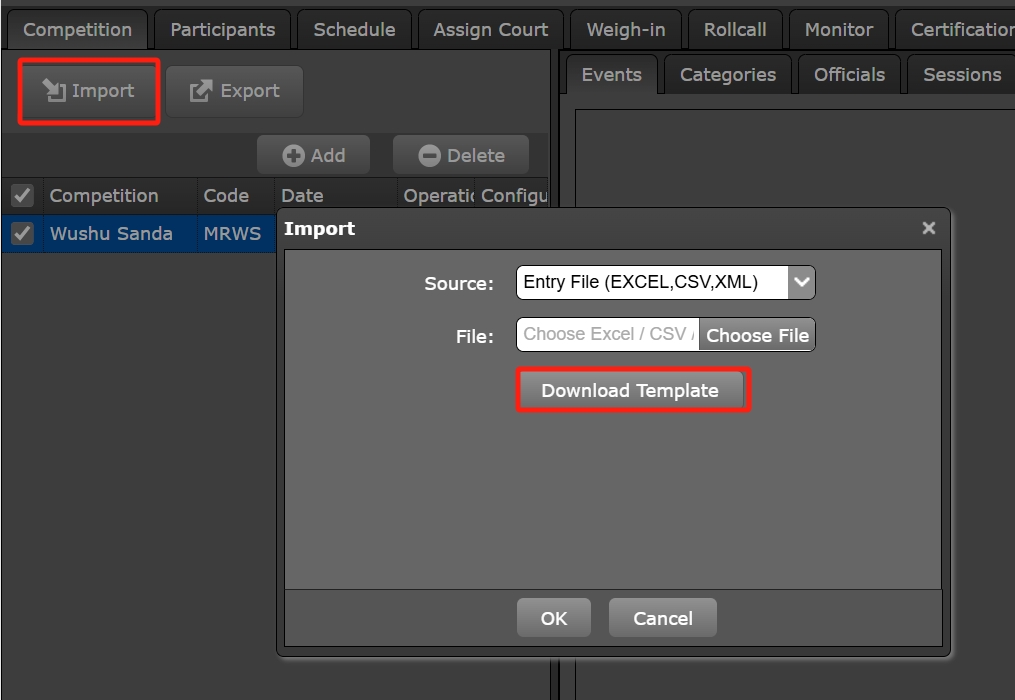Switch to the Schedule tab
Screen dimensions: 1015x700
(354, 29)
